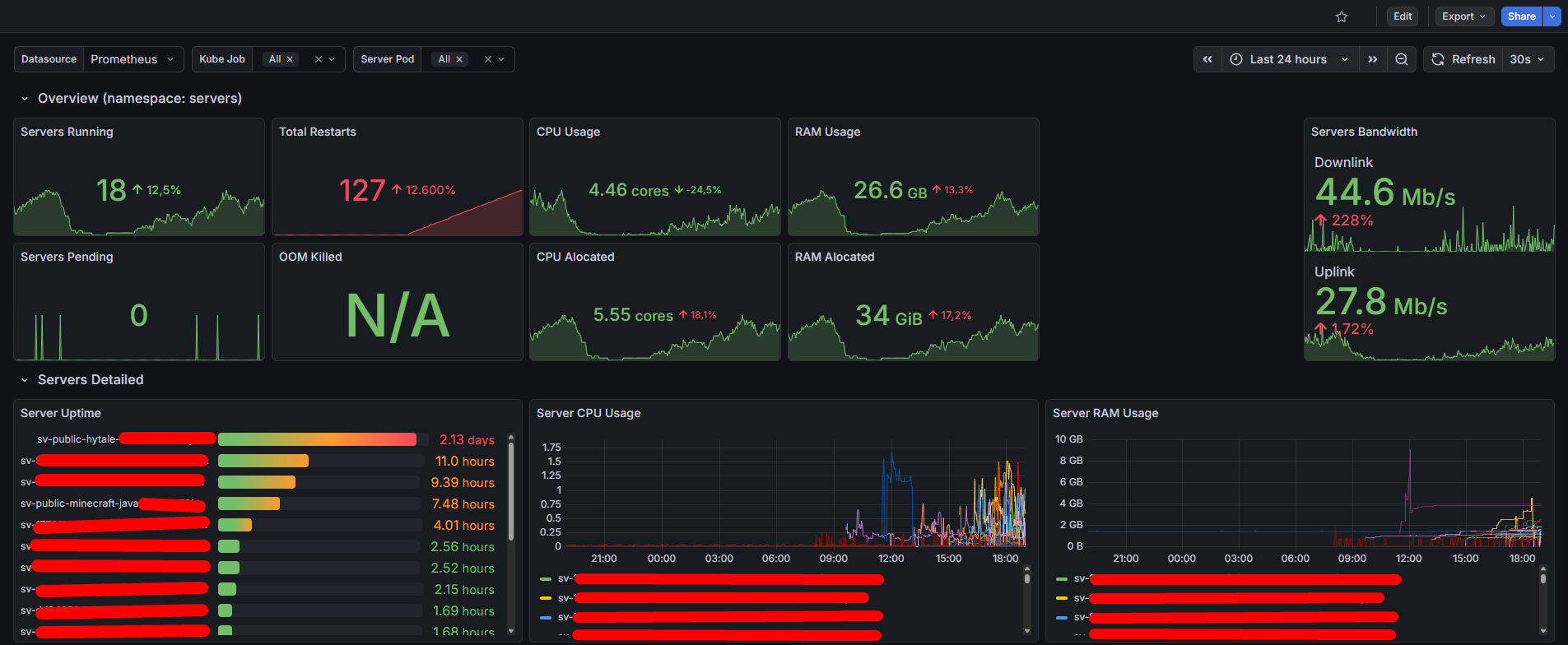1568x645 pixels.
Task: Collapse the Servers Detailed row
Action: pyautogui.click(x=25, y=380)
